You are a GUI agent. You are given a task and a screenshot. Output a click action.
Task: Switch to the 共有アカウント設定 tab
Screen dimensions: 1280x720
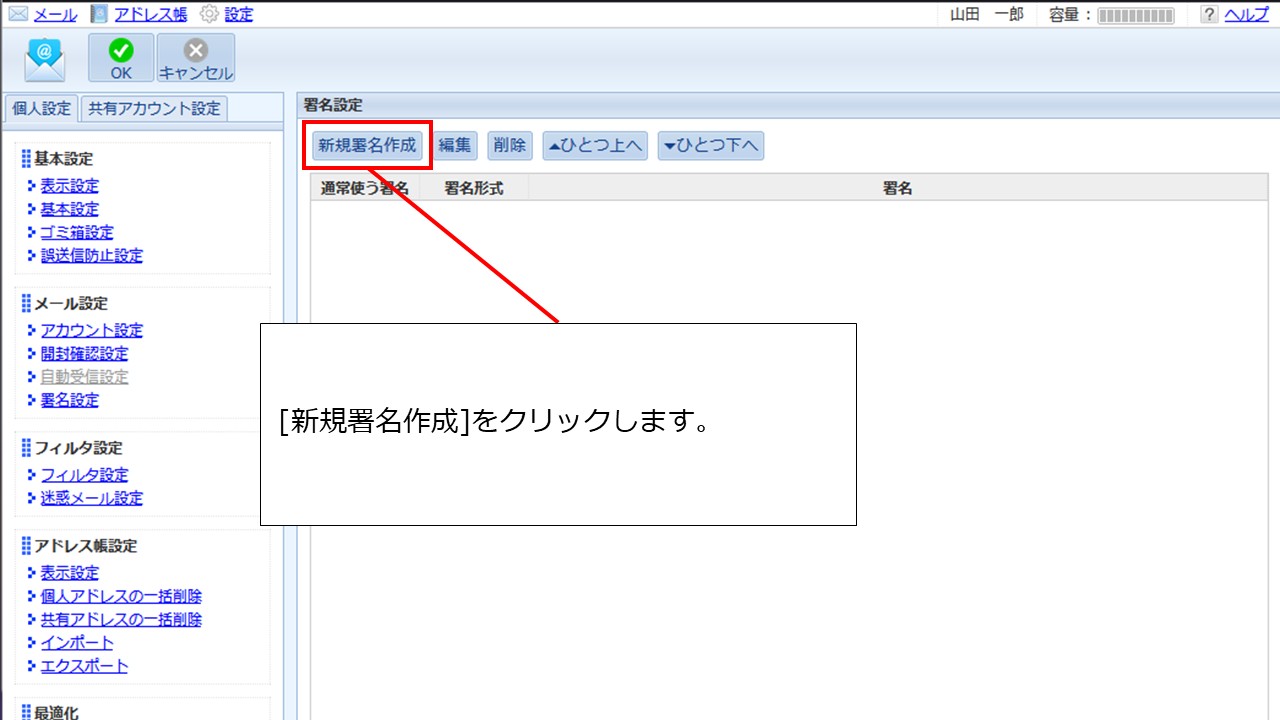154,108
